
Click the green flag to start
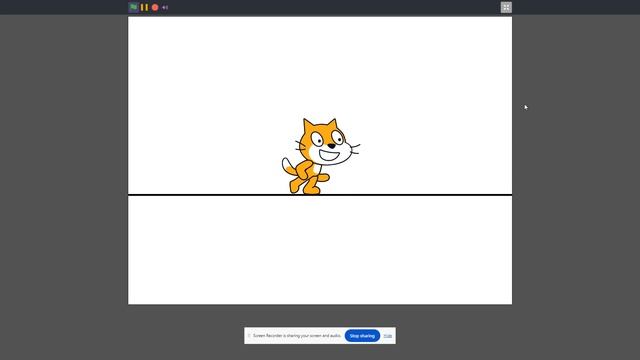[133, 7]
